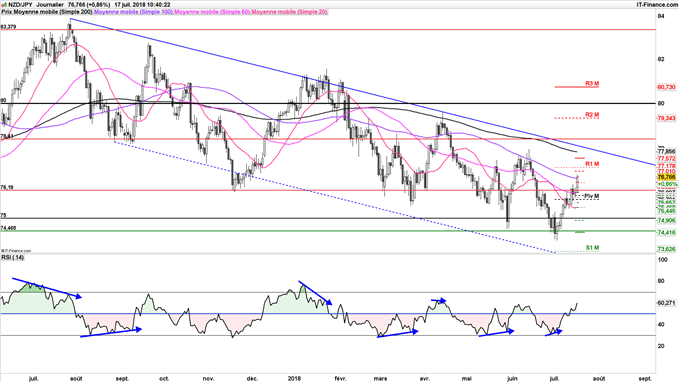The image size is (679, 382).
Task: Click the 77,572 price tag on axis
Action: pos(666,159)
